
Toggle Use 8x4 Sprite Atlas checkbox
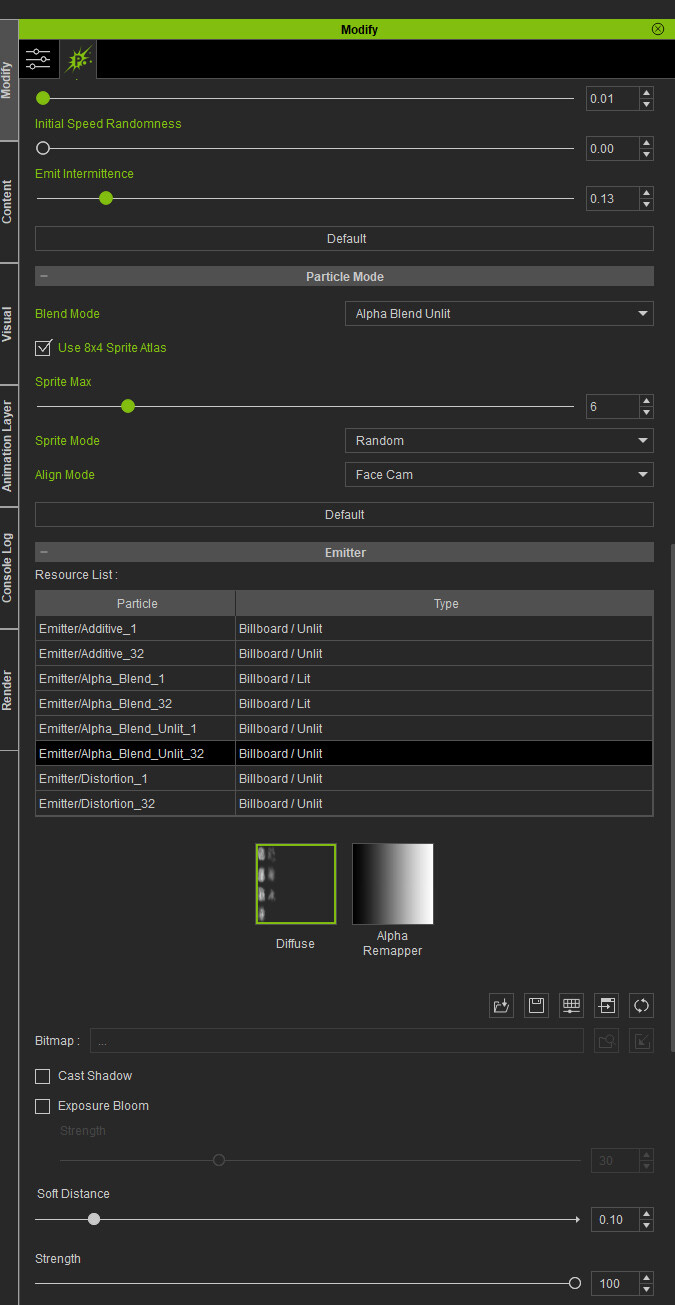click(43, 348)
